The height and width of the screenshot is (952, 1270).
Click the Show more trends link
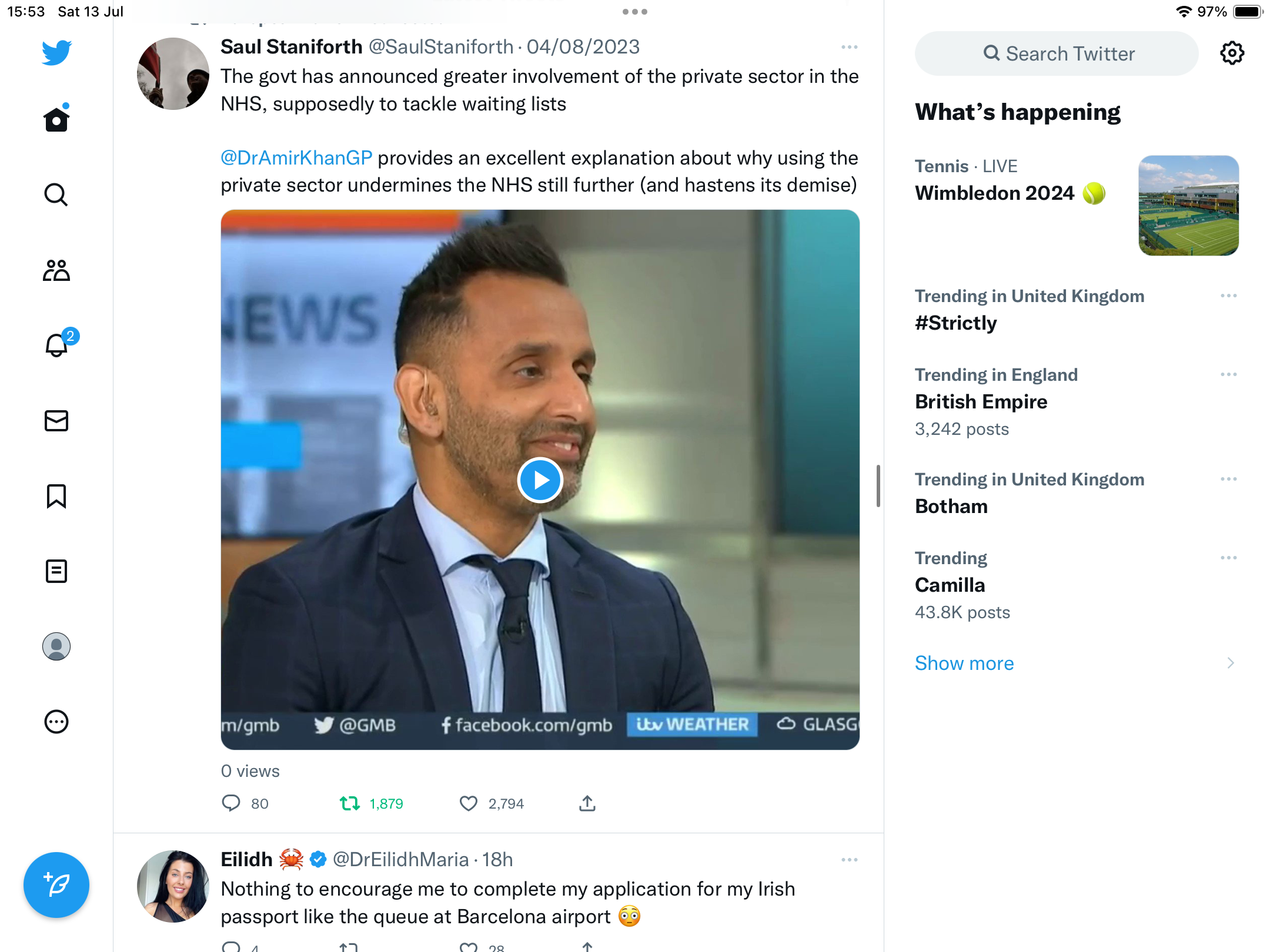click(x=964, y=663)
